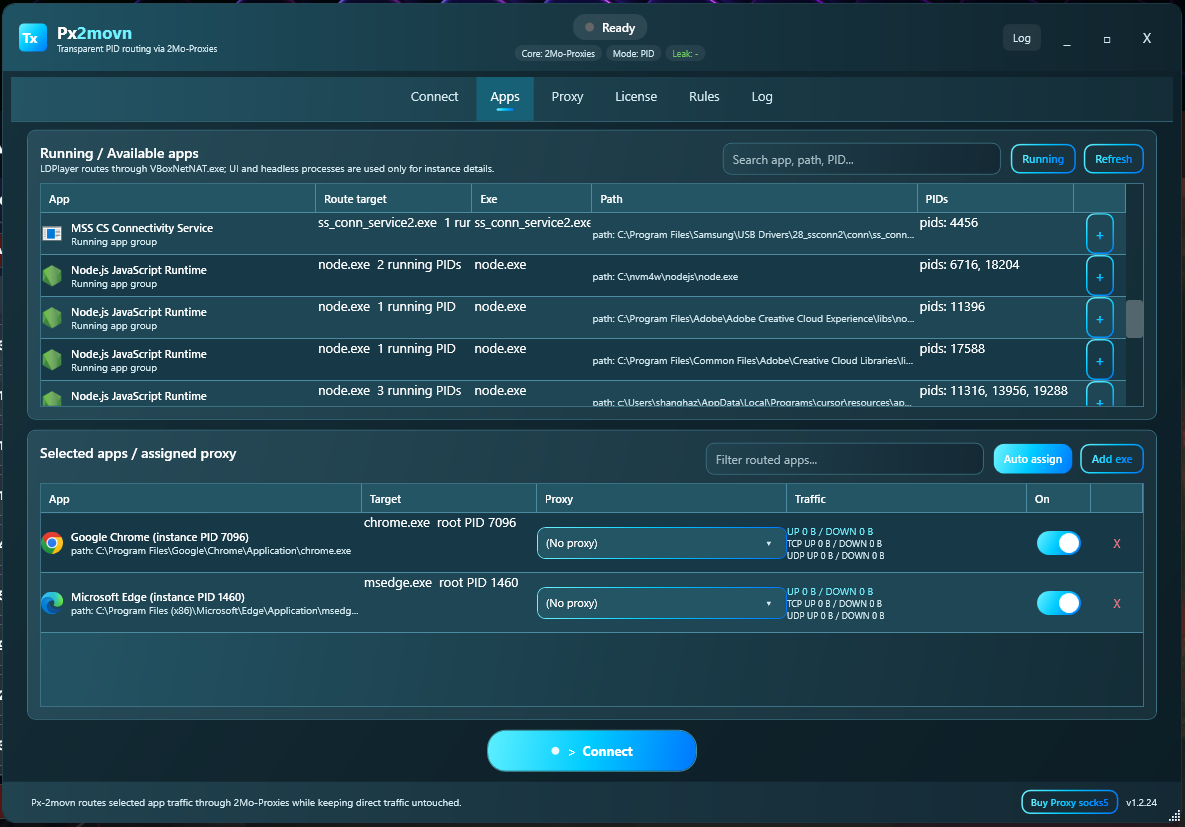The width and height of the screenshot is (1185, 827).
Task: Open the Buy Proxy socks5 link
Action: [x=1069, y=802]
